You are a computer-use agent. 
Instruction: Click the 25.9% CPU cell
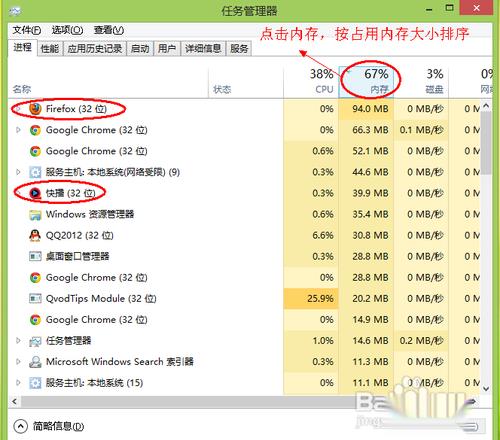(311, 298)
